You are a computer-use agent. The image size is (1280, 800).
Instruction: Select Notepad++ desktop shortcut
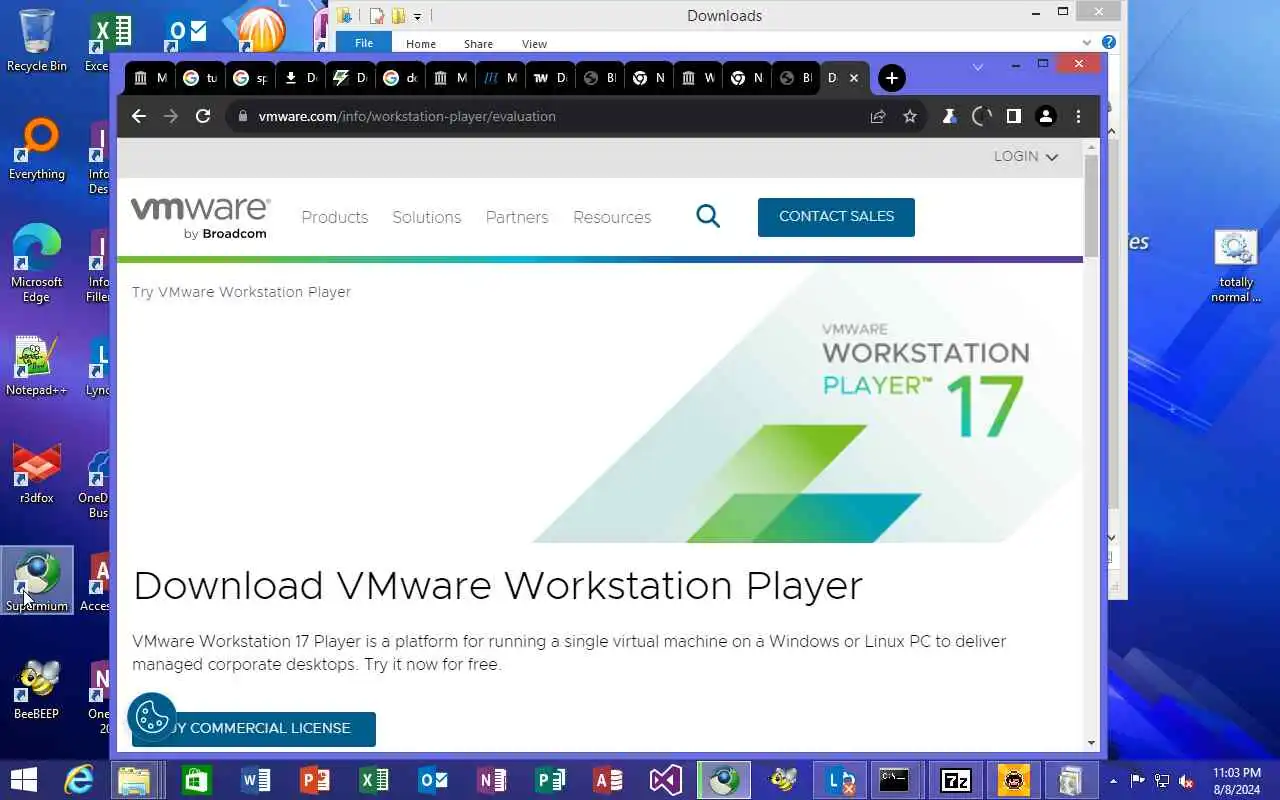tap(37, 365)
